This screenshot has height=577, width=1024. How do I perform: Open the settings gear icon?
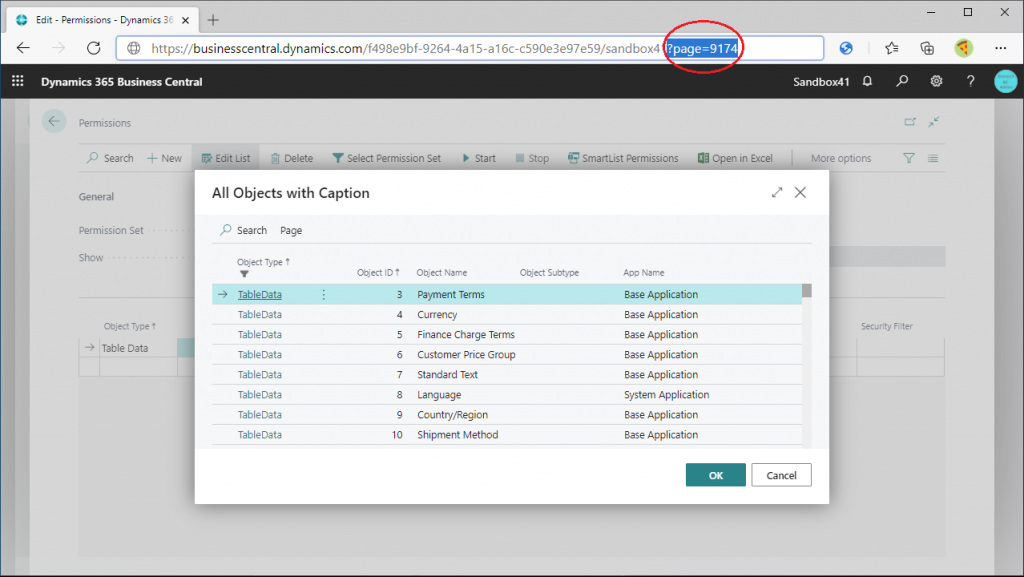tap(936, 82)
